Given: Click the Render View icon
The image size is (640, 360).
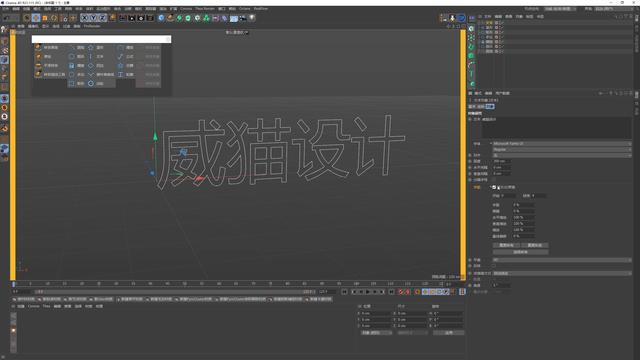Looking at the screenshot, I should (x=122, y=18).
